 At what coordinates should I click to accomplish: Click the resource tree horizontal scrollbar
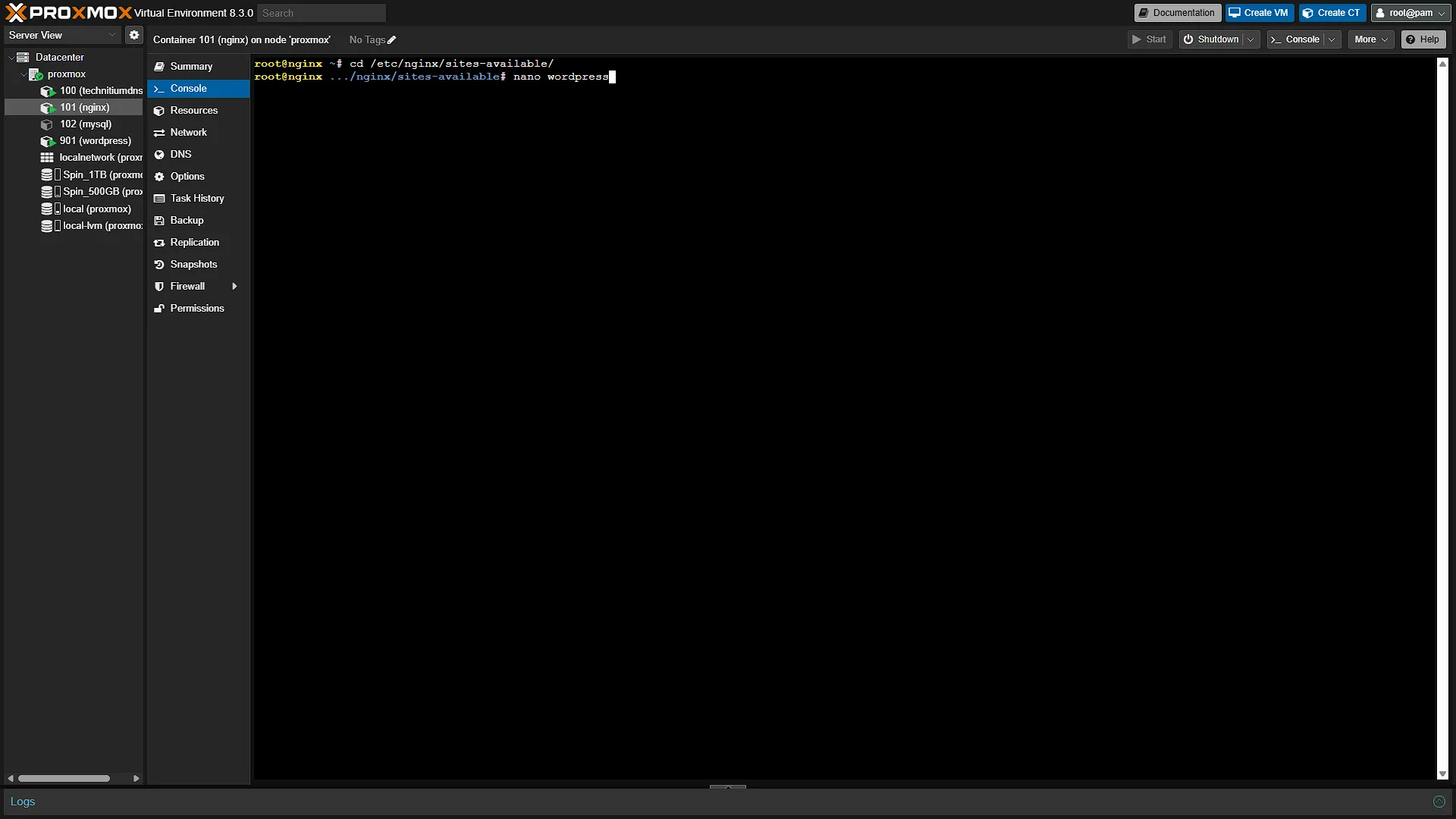64,778
